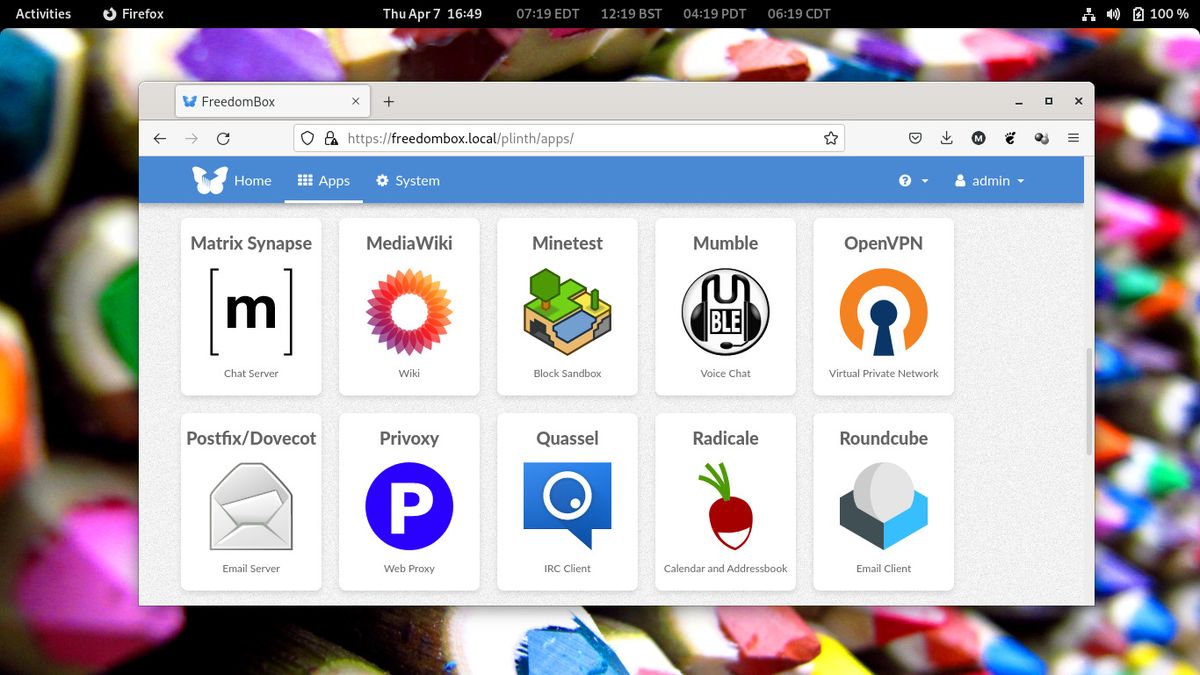This screenshot has width=1200, height=675.
Task: Click the FreedomBox butterfly logo
Action: click(208, 180)
